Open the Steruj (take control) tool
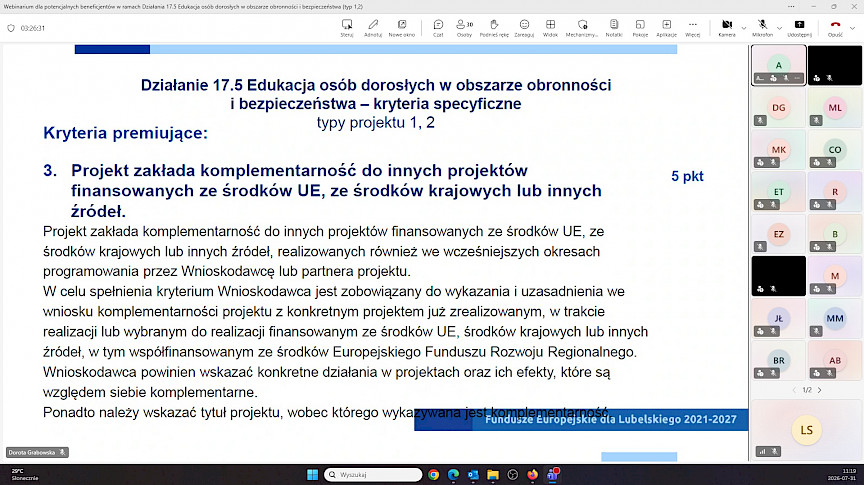This screenshot has height=485, width=864. [347, 28]
